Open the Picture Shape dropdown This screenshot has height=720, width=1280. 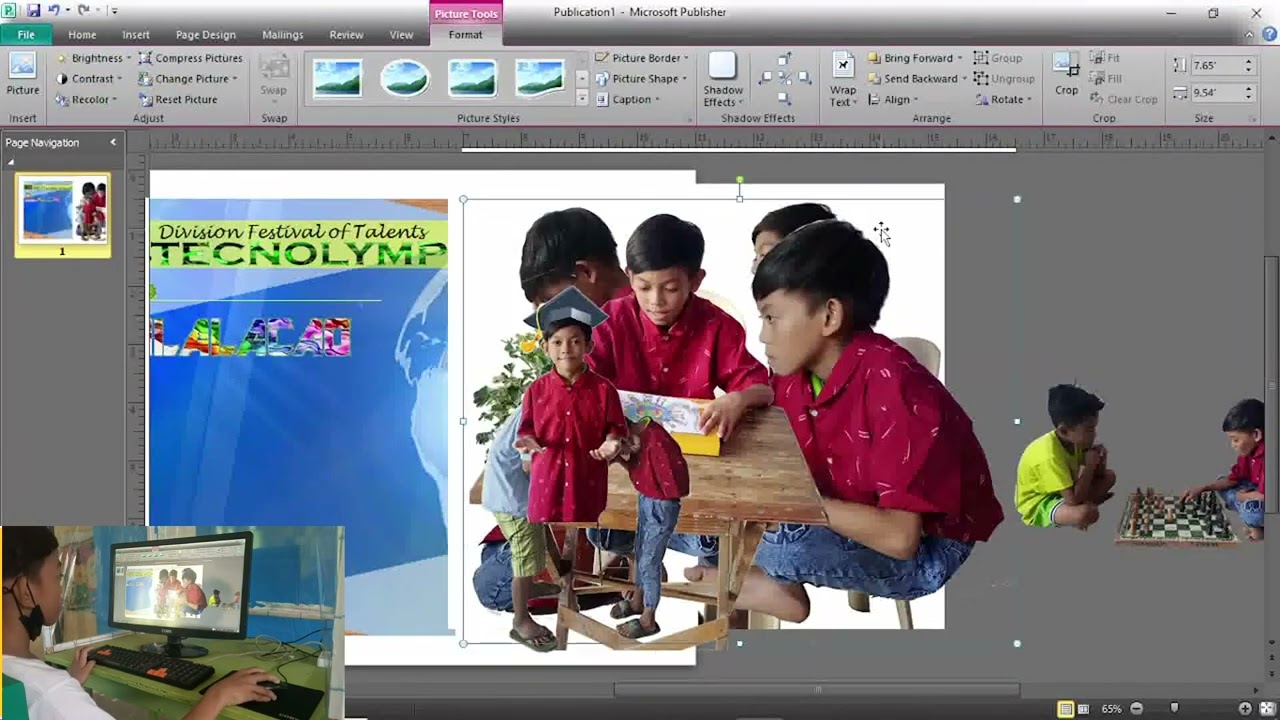point(641,78)
